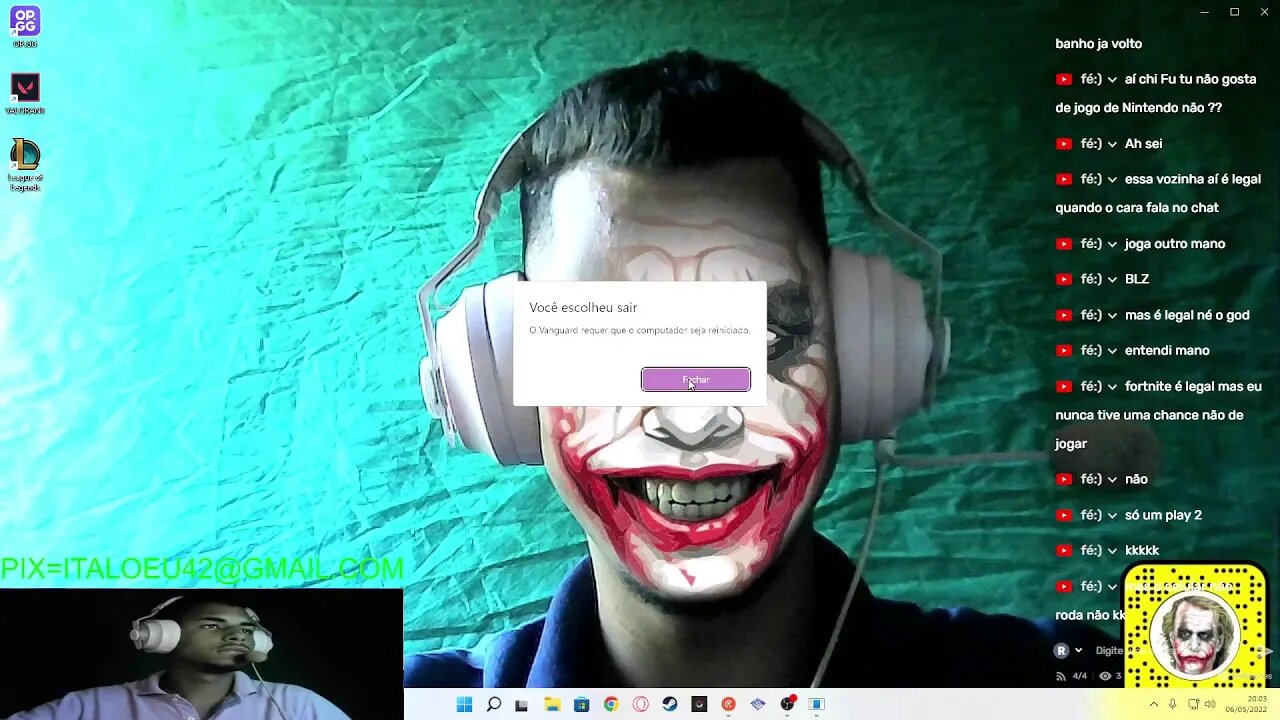Click the channels feed icon showing 4/4

(1061, 676)
